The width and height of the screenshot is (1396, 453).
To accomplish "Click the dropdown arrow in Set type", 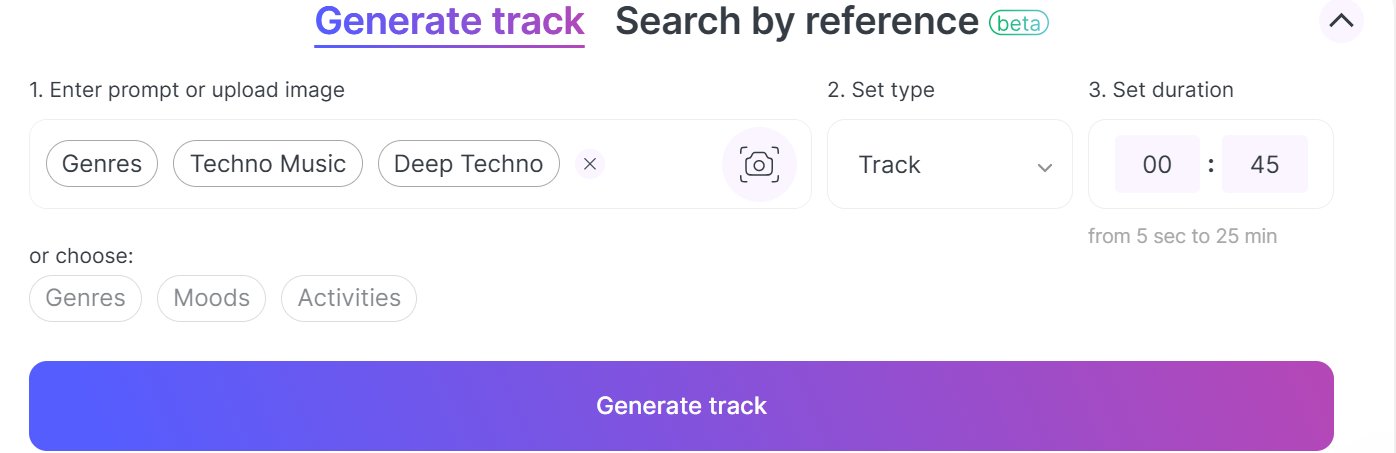I will click(x=1045, y=167).
